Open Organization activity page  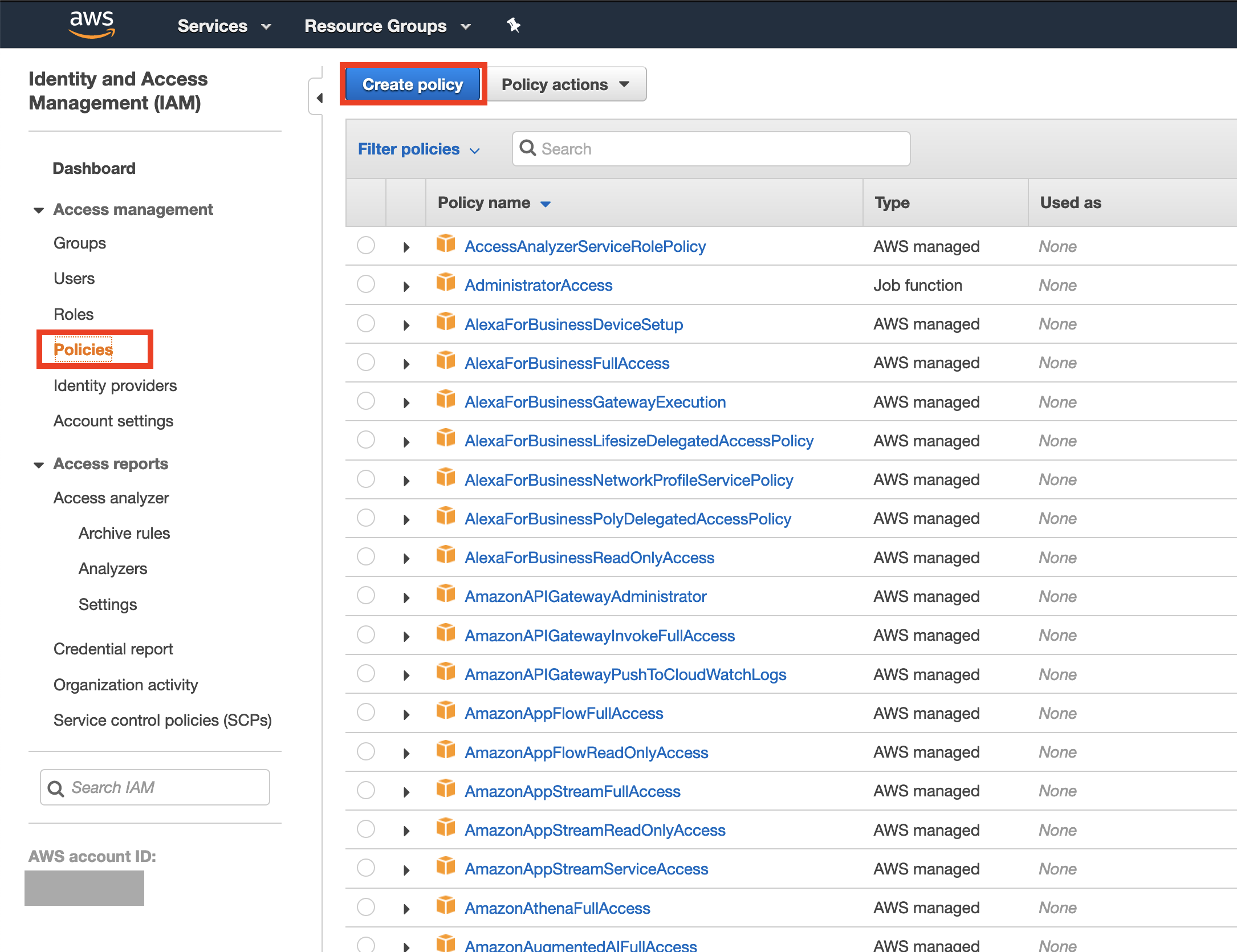click(126, 685)
